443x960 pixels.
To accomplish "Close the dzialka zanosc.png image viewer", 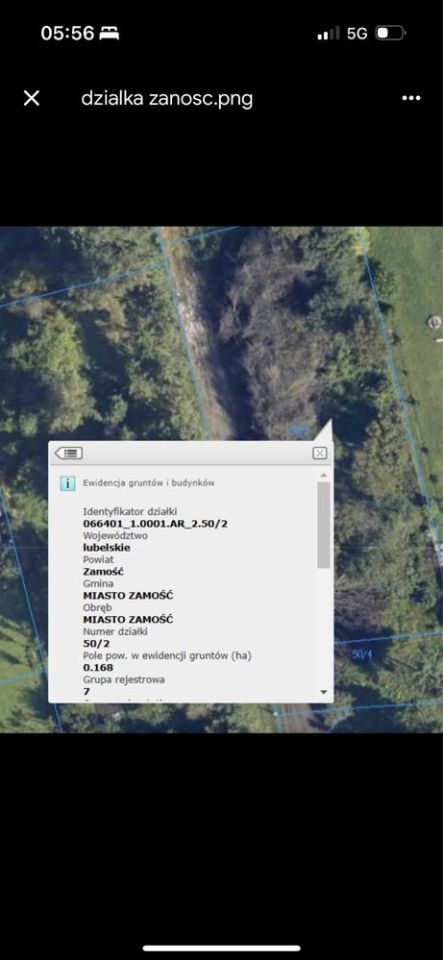I will pos(31,98).
